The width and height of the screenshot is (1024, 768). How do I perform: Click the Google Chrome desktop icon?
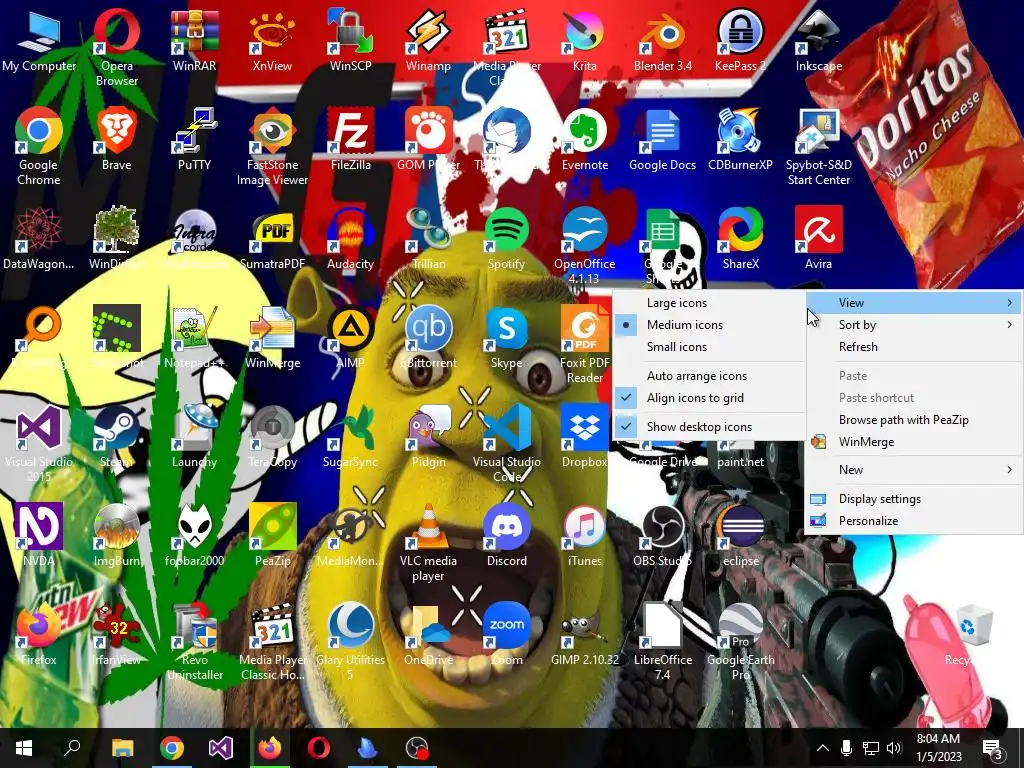coord(39,146)
